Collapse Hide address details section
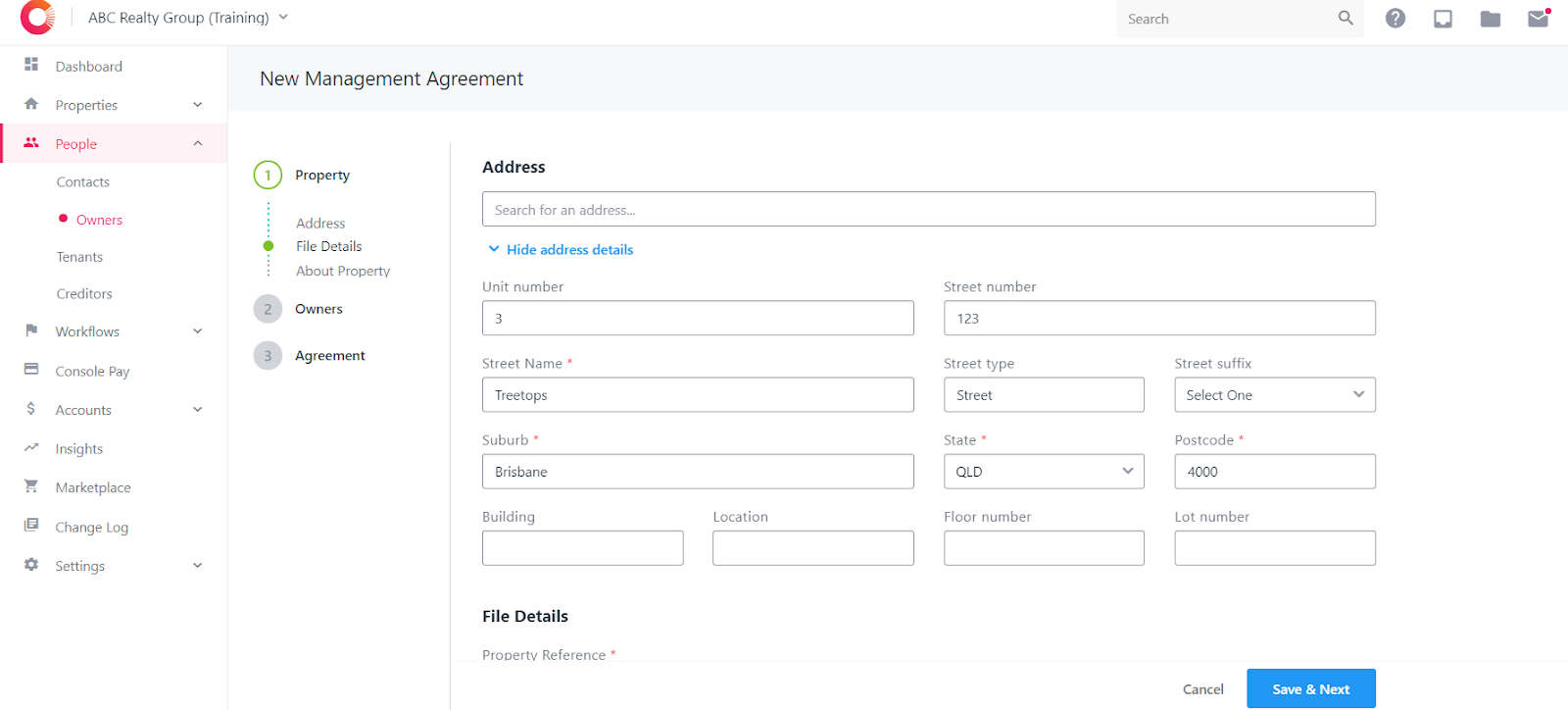The height and width of the screenshot is (710, 1568). tap(561, 250)
